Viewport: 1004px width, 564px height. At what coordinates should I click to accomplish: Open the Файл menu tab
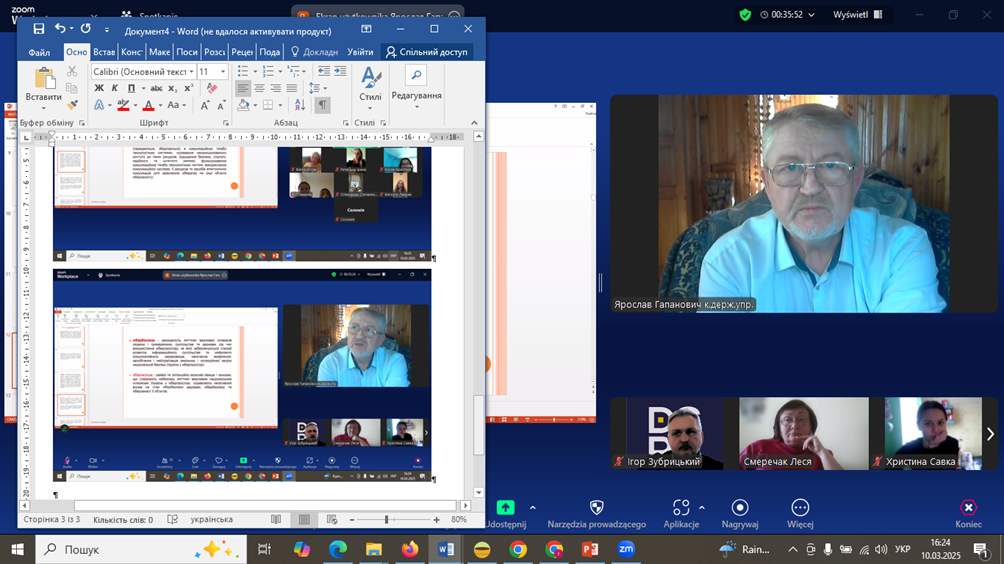pyautogui.click(x=39, y=52)
